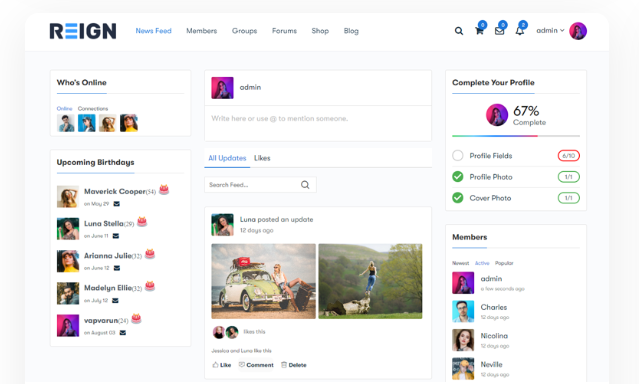Switch to All Updates tab
The width and height of the screenshot is (639, 384).
pyautogui.click(x=227, y=158)
